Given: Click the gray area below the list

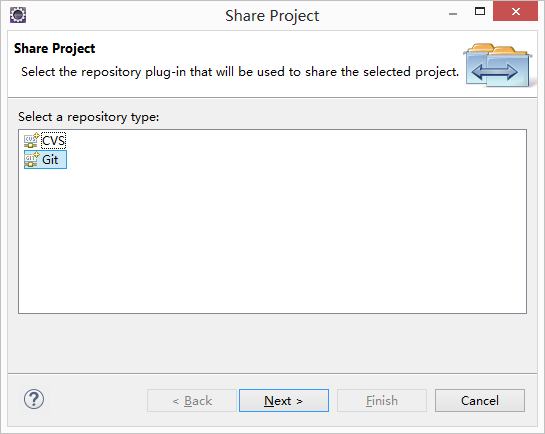Looking at the screenshot, I should coord(272,343).
